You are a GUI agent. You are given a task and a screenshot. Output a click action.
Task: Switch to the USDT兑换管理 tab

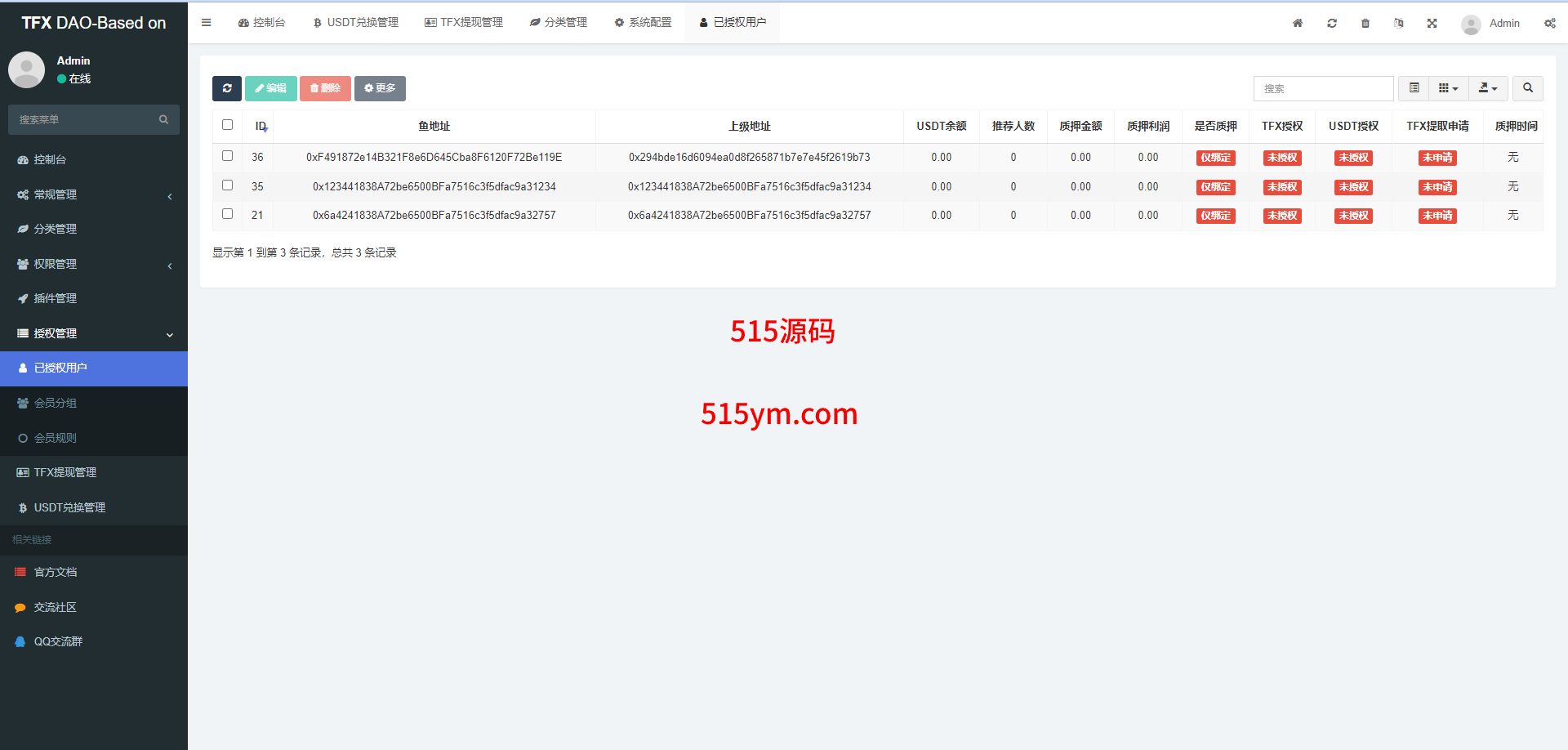355,23
